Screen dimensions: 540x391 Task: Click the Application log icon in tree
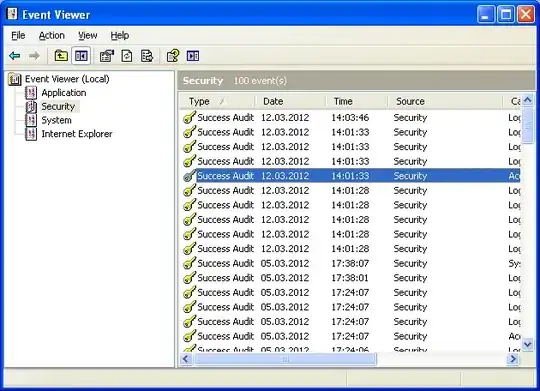[31, 93]
